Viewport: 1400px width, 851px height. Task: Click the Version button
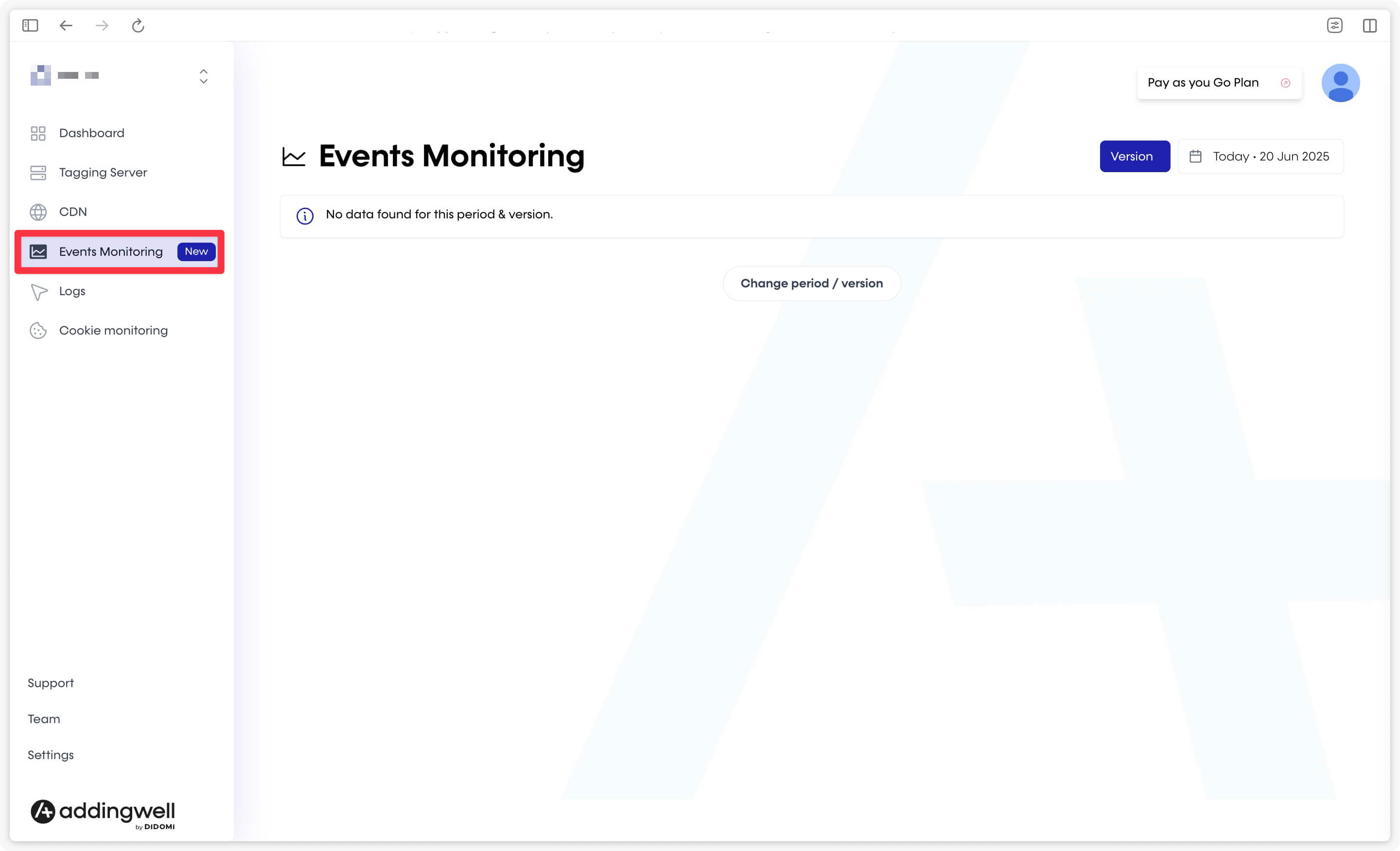(x=1135, y=156)
